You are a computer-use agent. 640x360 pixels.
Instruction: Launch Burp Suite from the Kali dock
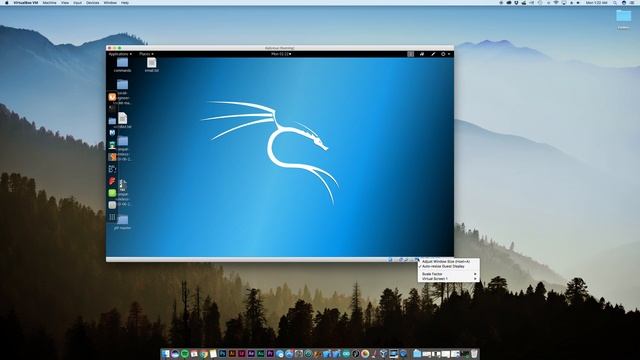(x=112, y=157)
